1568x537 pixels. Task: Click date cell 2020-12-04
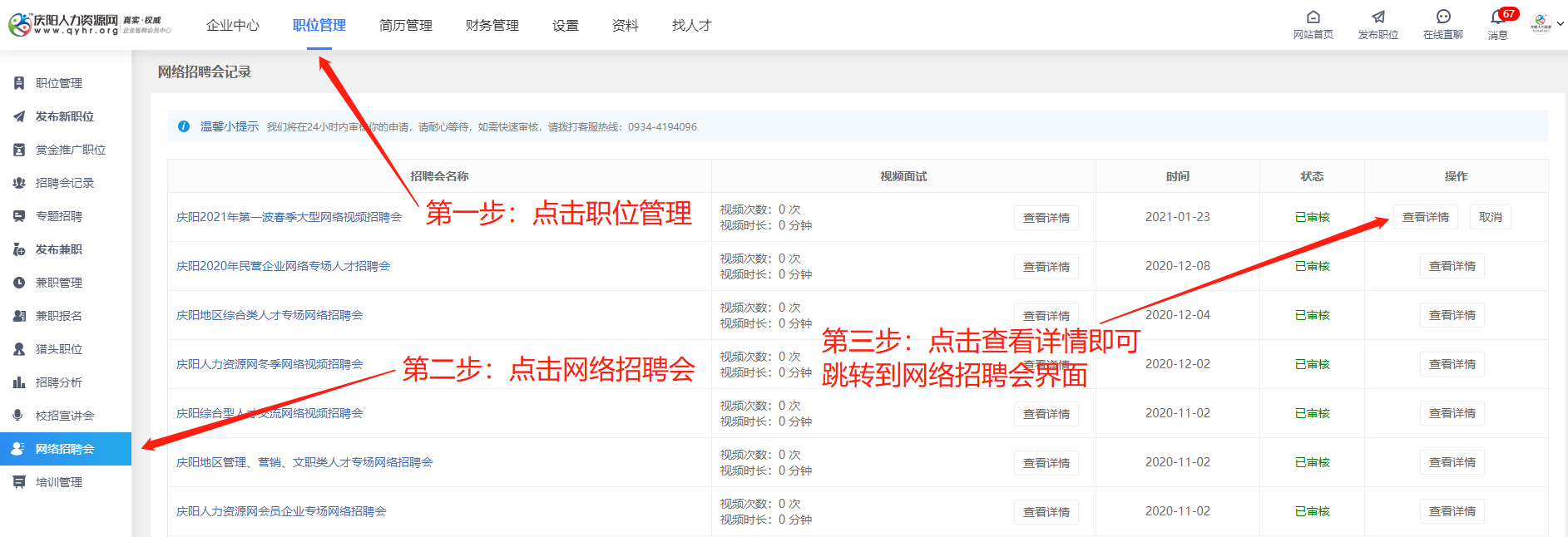click(x=1178, y=315)
